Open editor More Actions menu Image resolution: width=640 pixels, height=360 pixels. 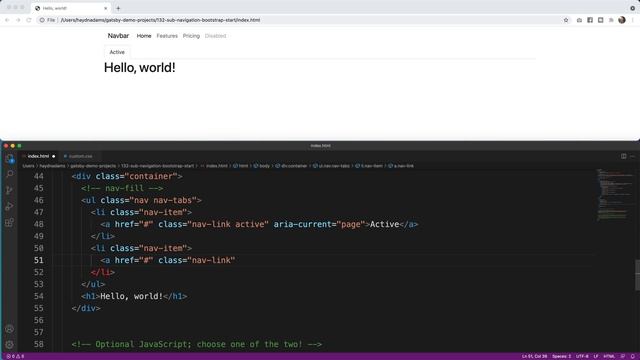pos(633,156)
